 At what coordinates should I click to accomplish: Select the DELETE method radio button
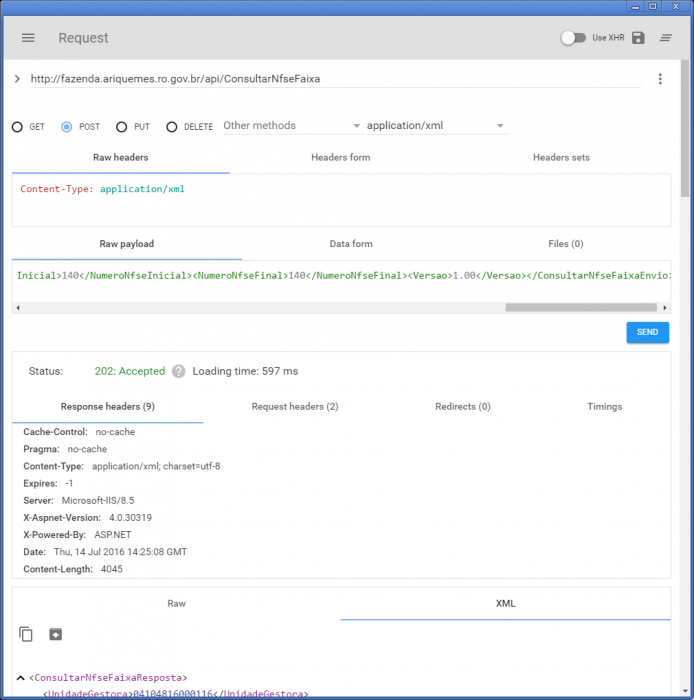point(171,127)
